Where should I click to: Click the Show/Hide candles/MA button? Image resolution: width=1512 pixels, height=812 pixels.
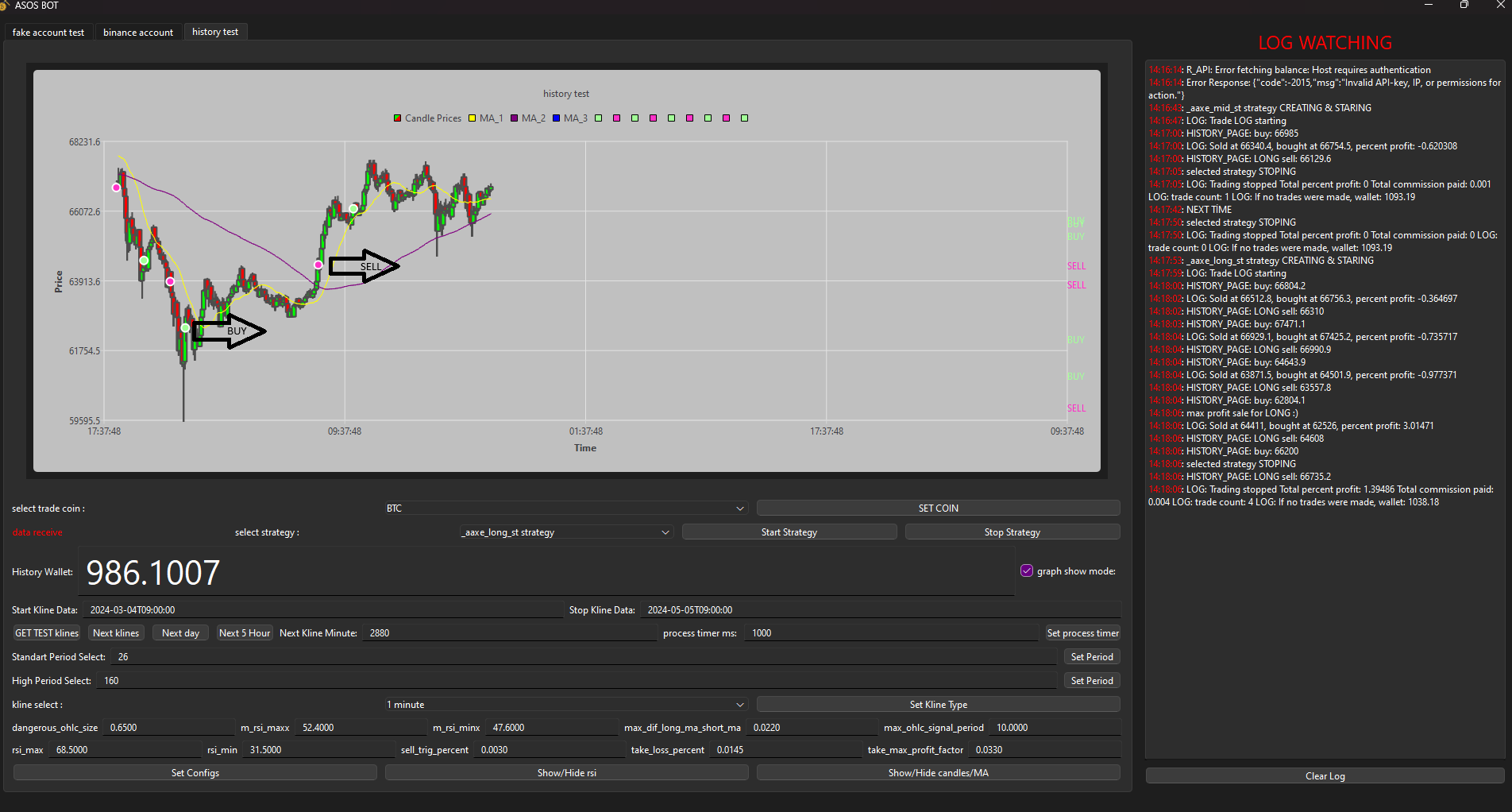[938, 773]
